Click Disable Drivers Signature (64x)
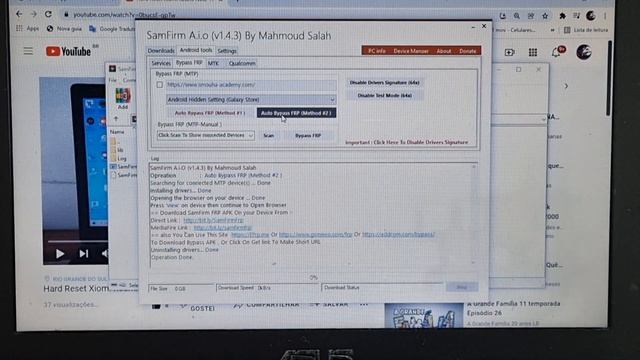640x360 pixels. coord(384,82)
